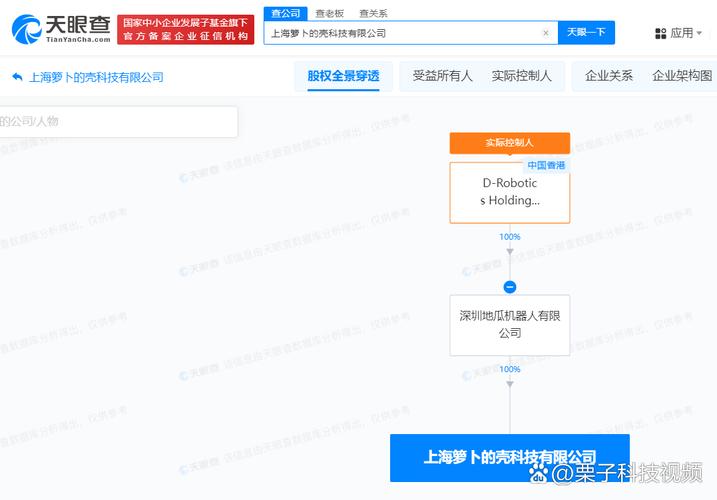Screen dimensions: 717x500
Task: Switch to the 受益所有人 tab
Action: click(x=442, y=76)
